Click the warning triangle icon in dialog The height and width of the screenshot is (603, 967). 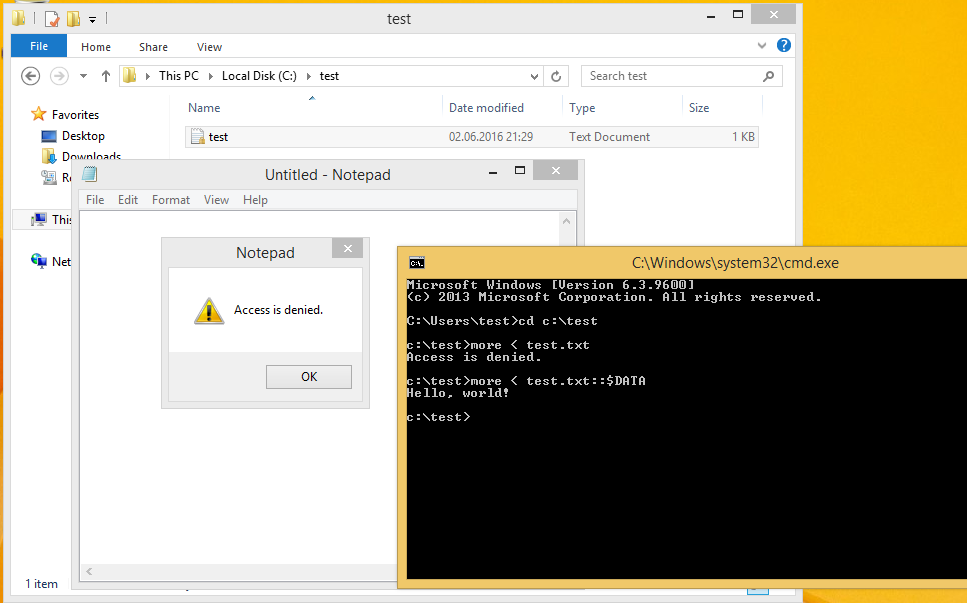(209, 310)
